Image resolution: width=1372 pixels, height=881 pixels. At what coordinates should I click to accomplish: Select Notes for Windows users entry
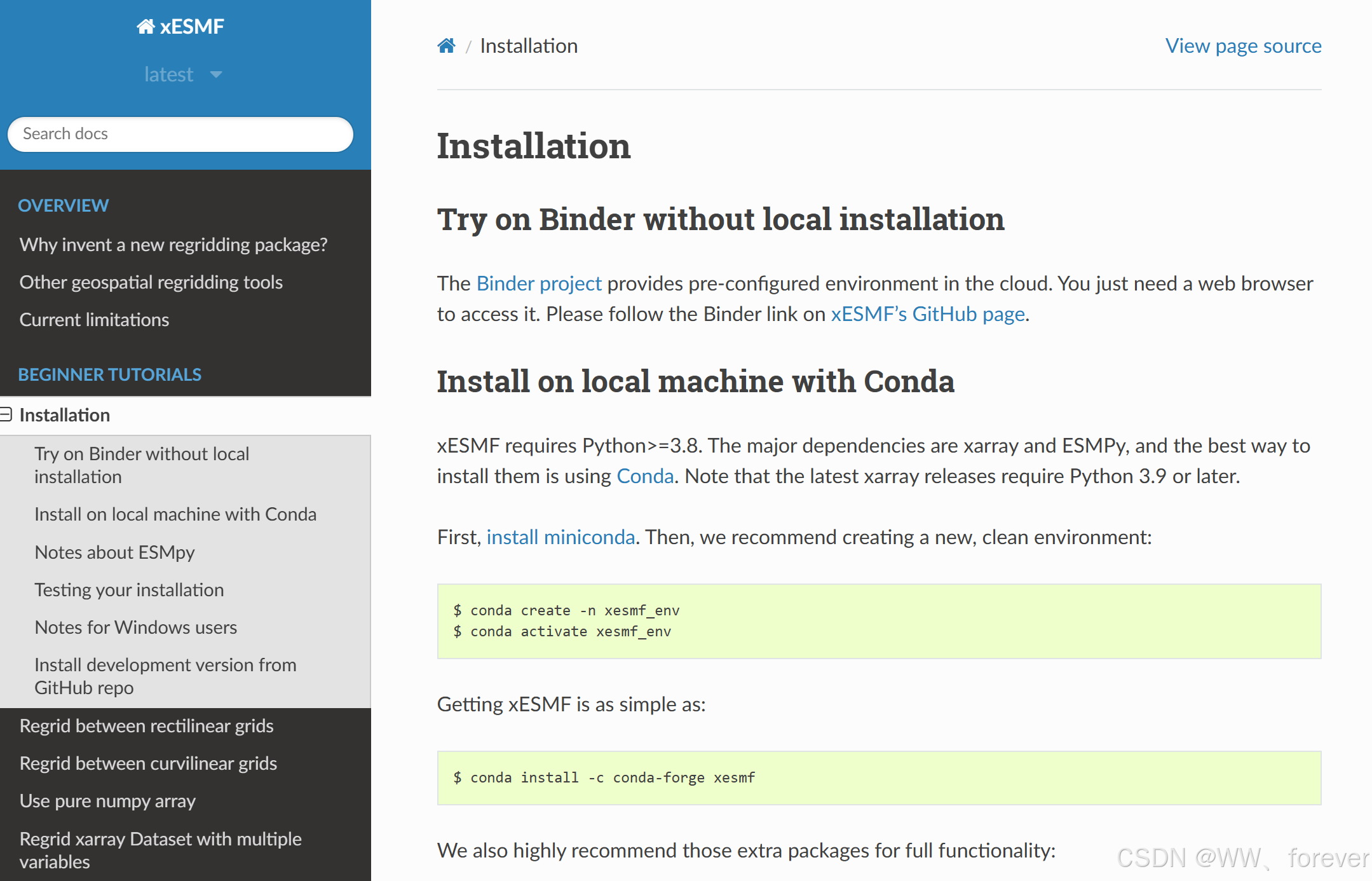(x=135, y=627)
